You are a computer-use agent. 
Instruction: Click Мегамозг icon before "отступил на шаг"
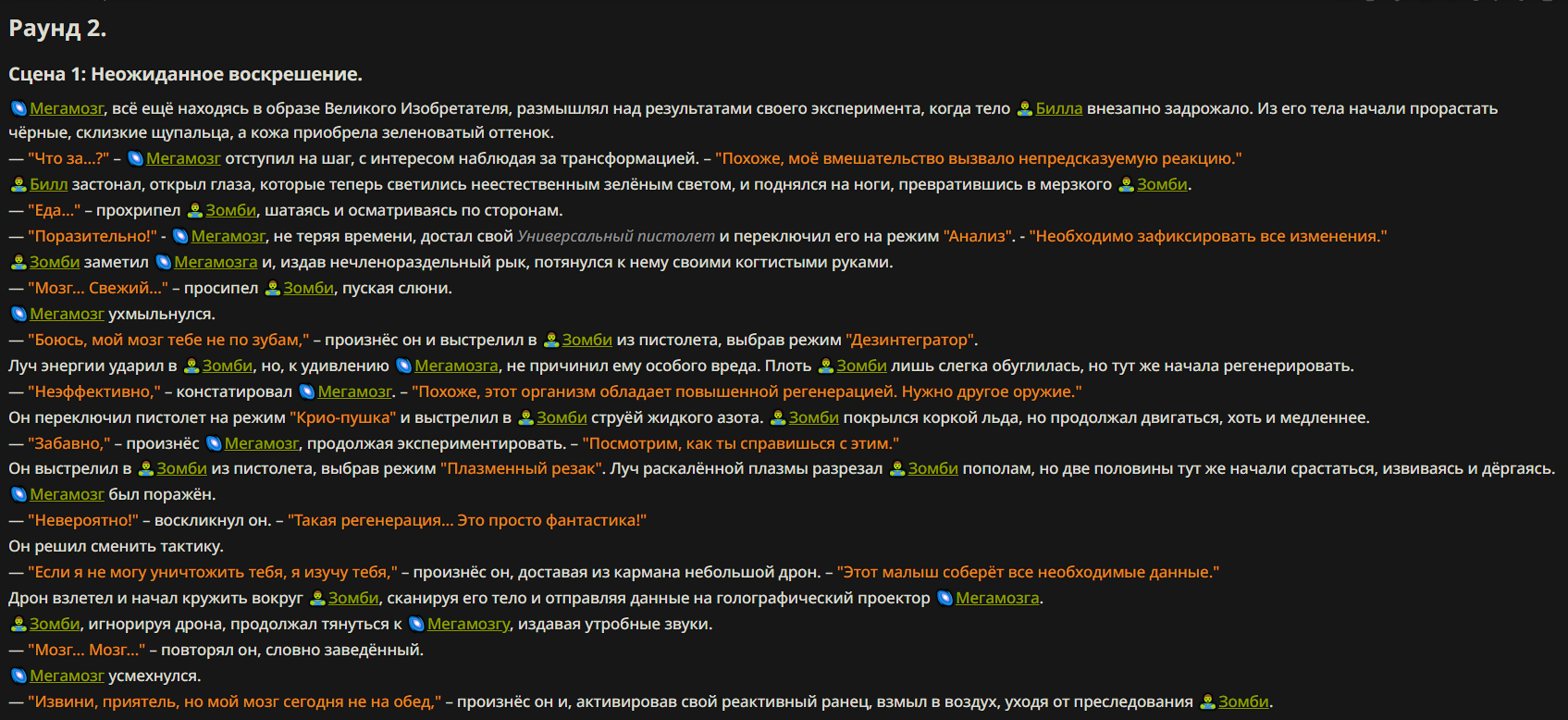click(x=135, y=158)
